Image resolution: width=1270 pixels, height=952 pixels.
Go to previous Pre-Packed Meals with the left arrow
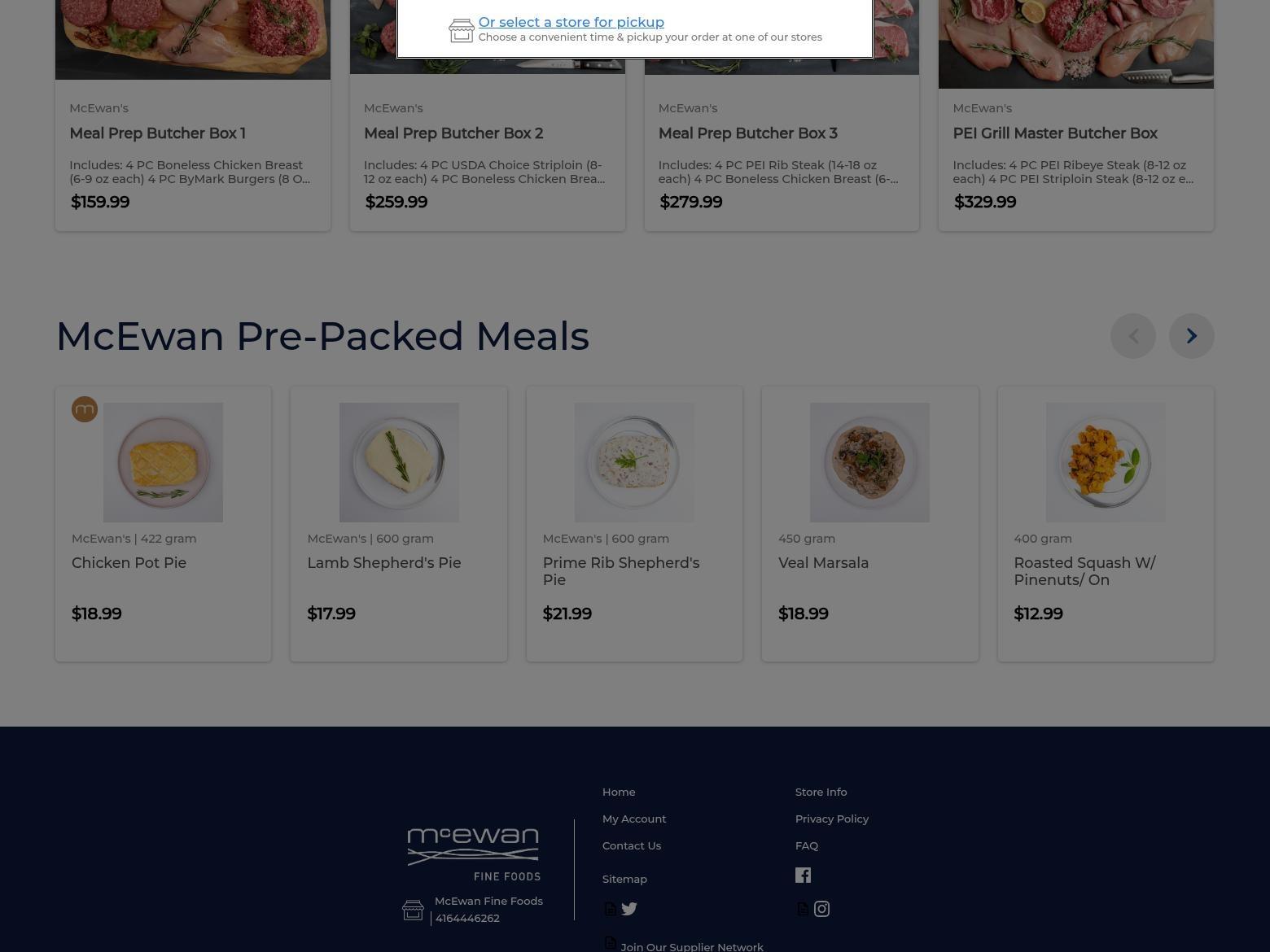point(1132,336)
